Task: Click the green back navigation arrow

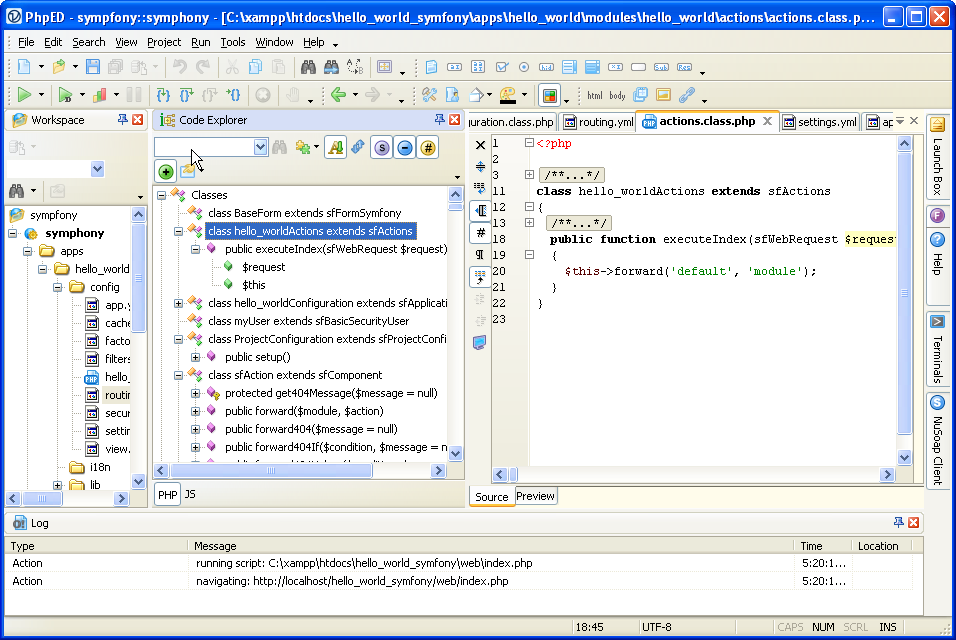Action: tap(338, 95)
